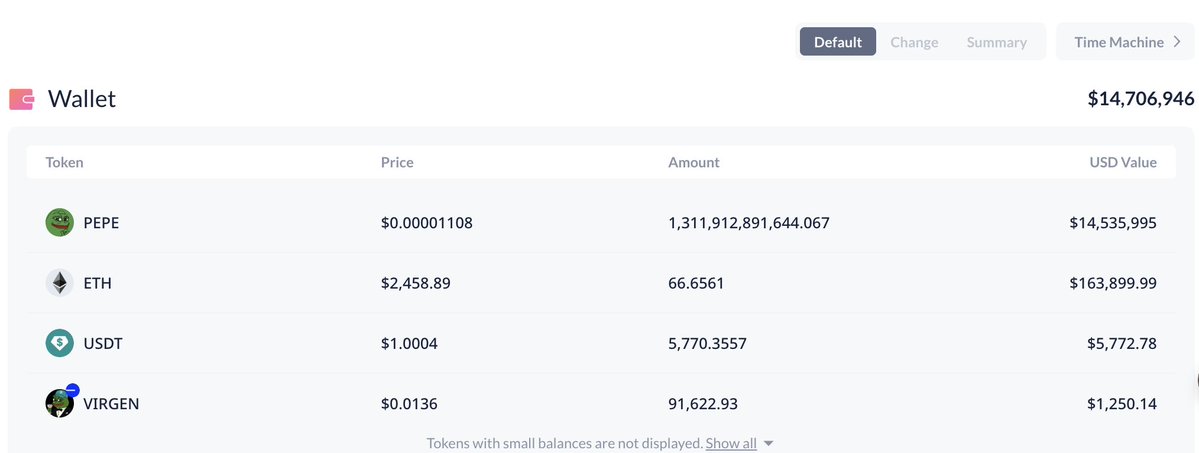Click PEPE USD value $14,535,995
Image resolution: width=1199 pixels, height=453 pixels.
[x=1113, y=223]
